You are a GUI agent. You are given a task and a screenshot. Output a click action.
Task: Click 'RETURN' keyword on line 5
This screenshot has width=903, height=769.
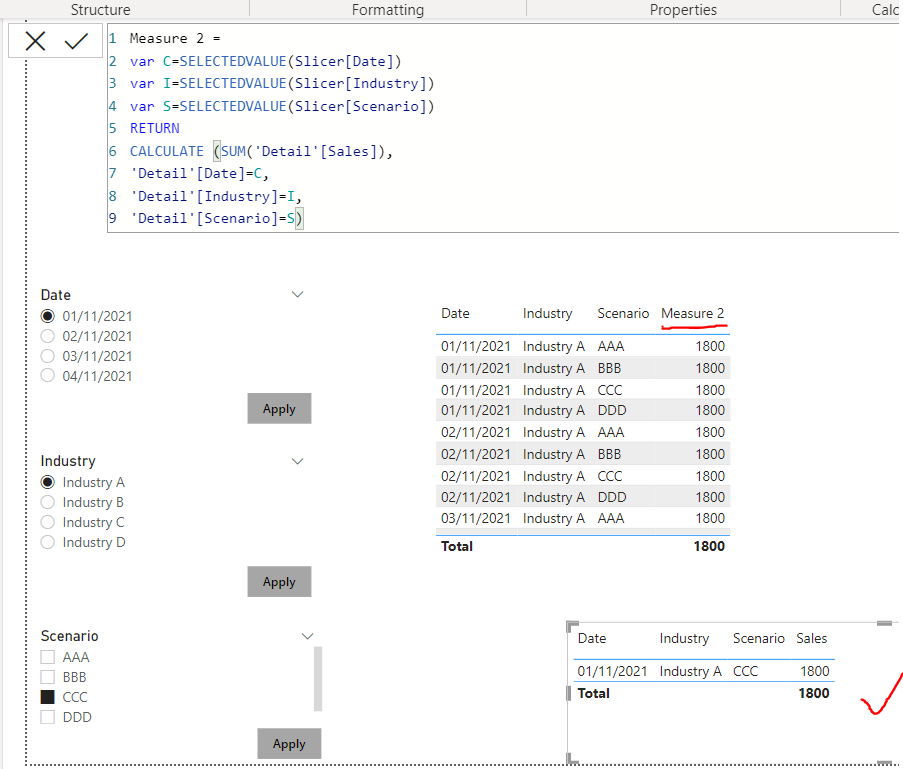(x=154, y=128)
